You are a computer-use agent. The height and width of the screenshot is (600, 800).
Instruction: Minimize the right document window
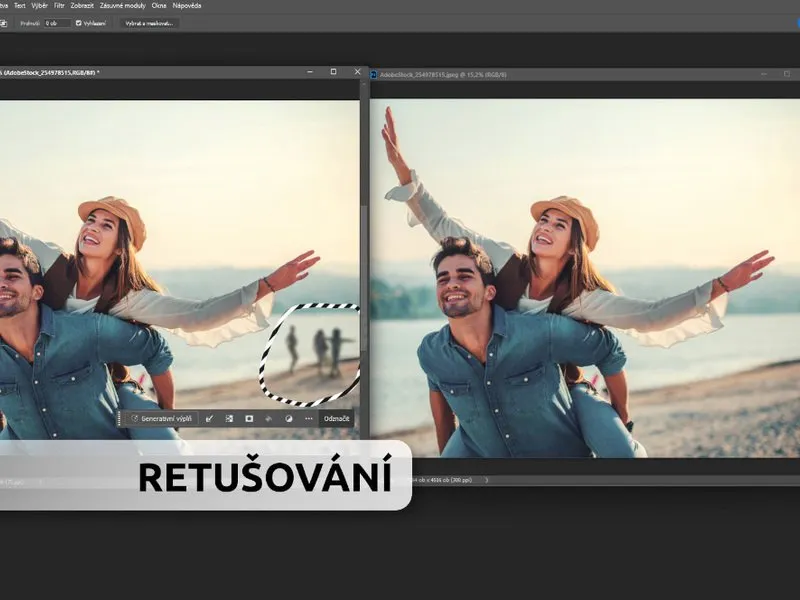pos(764,74)
